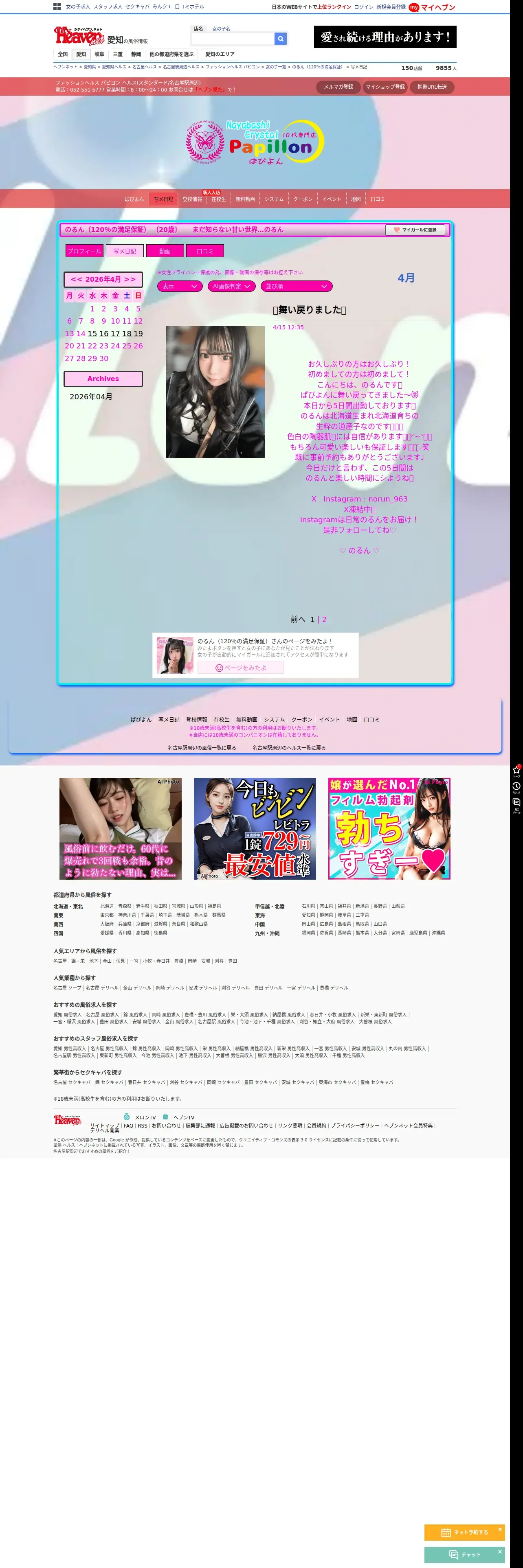Select 在校生 in the shop nav bar
This screenshot has height=1568, width=523.
point(219,199)
